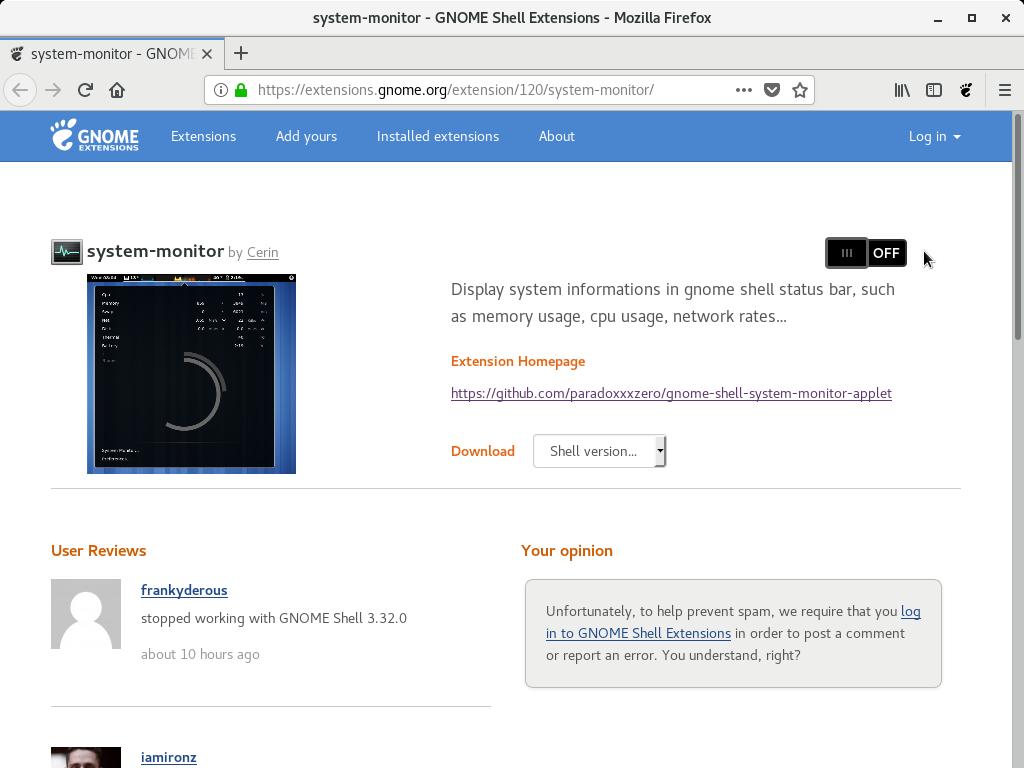Open the Shell version dropdown
The image size is (1024, 768).
599,451
